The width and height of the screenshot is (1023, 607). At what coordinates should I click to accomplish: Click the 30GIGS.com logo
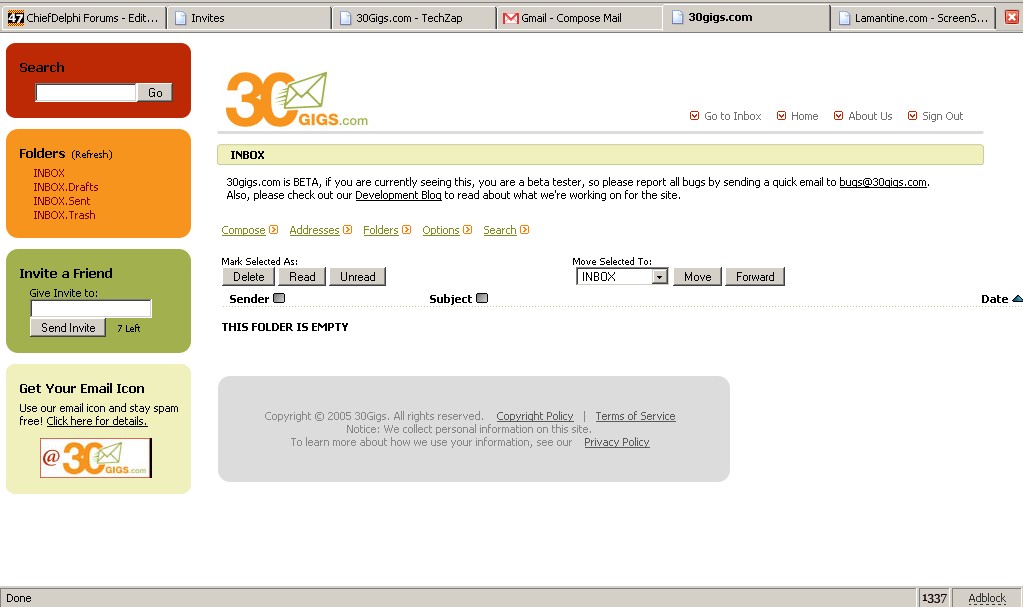point(297,99)
